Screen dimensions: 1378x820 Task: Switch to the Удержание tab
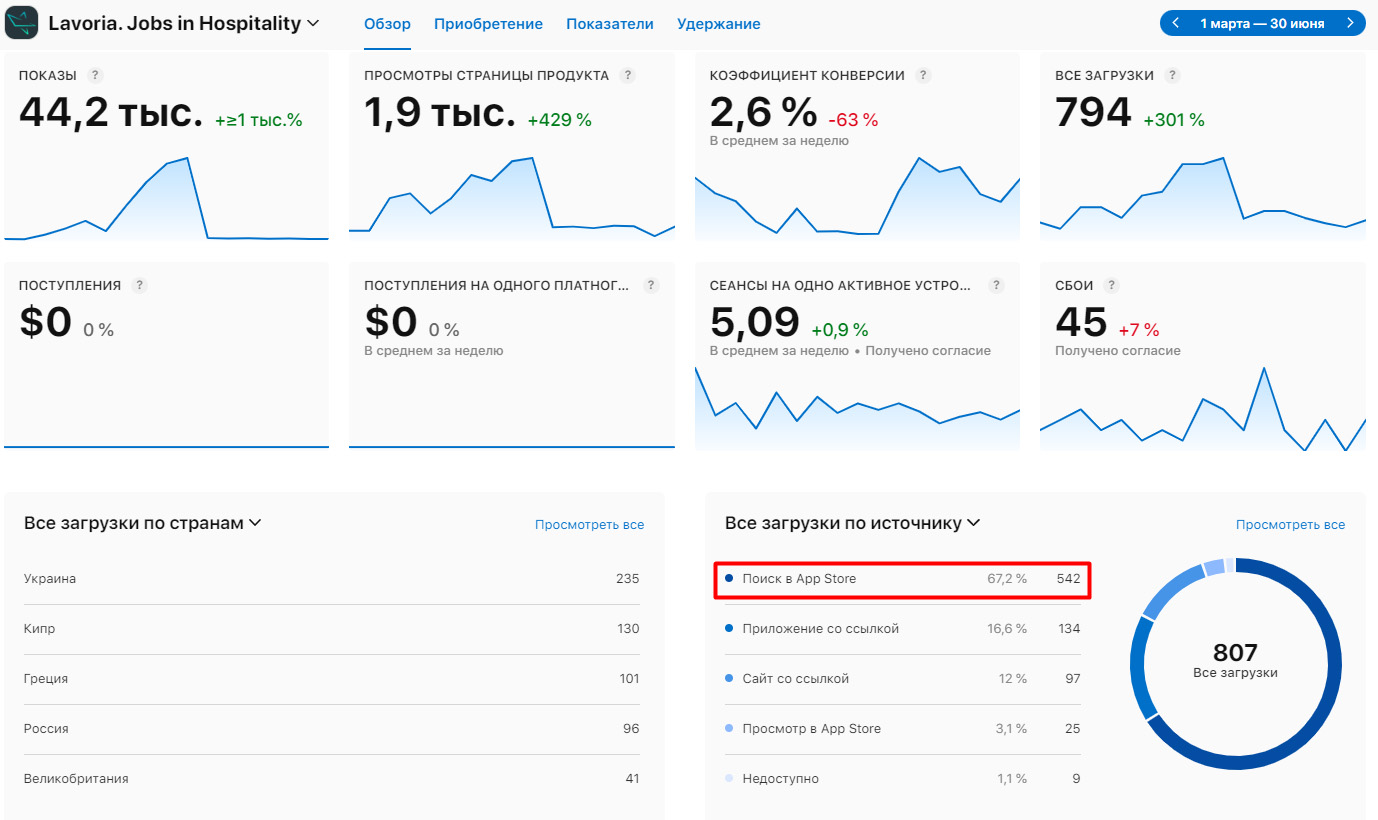(x=718, y=24)
